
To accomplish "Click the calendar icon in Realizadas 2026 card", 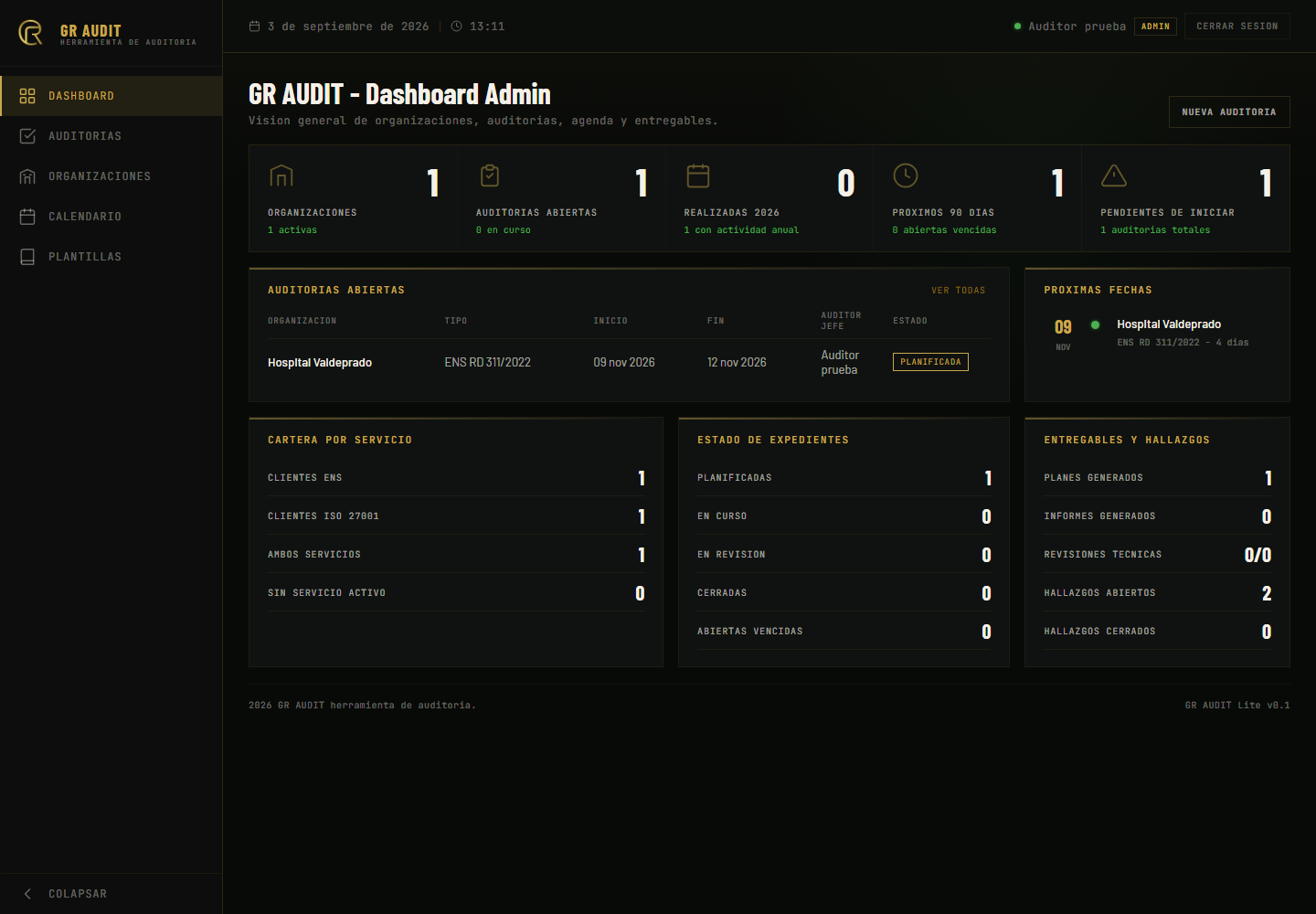I will 698,175.
